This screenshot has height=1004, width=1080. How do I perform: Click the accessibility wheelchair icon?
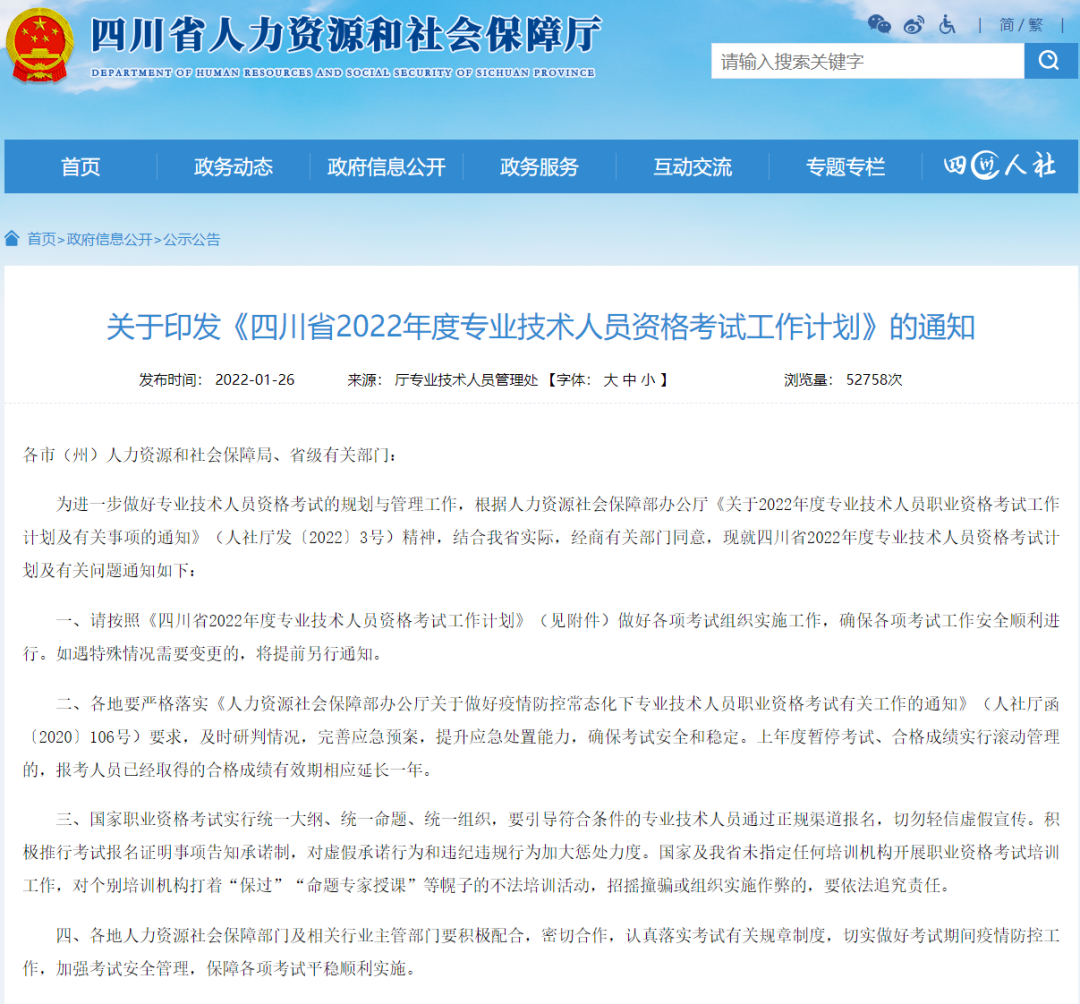pyautogui.click(x=946, y=24)
